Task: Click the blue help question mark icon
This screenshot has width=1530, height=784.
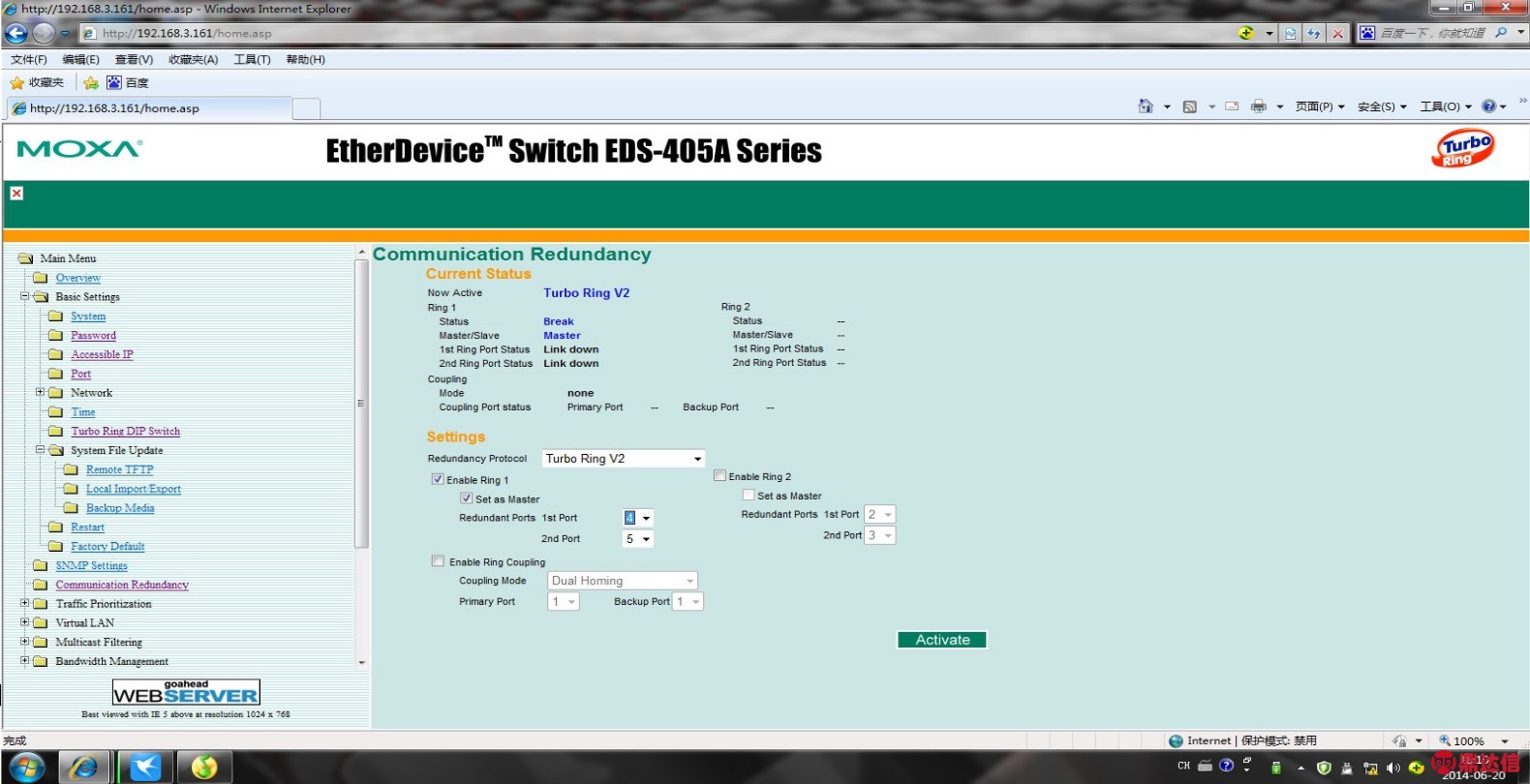Action: coord(1489,106)
